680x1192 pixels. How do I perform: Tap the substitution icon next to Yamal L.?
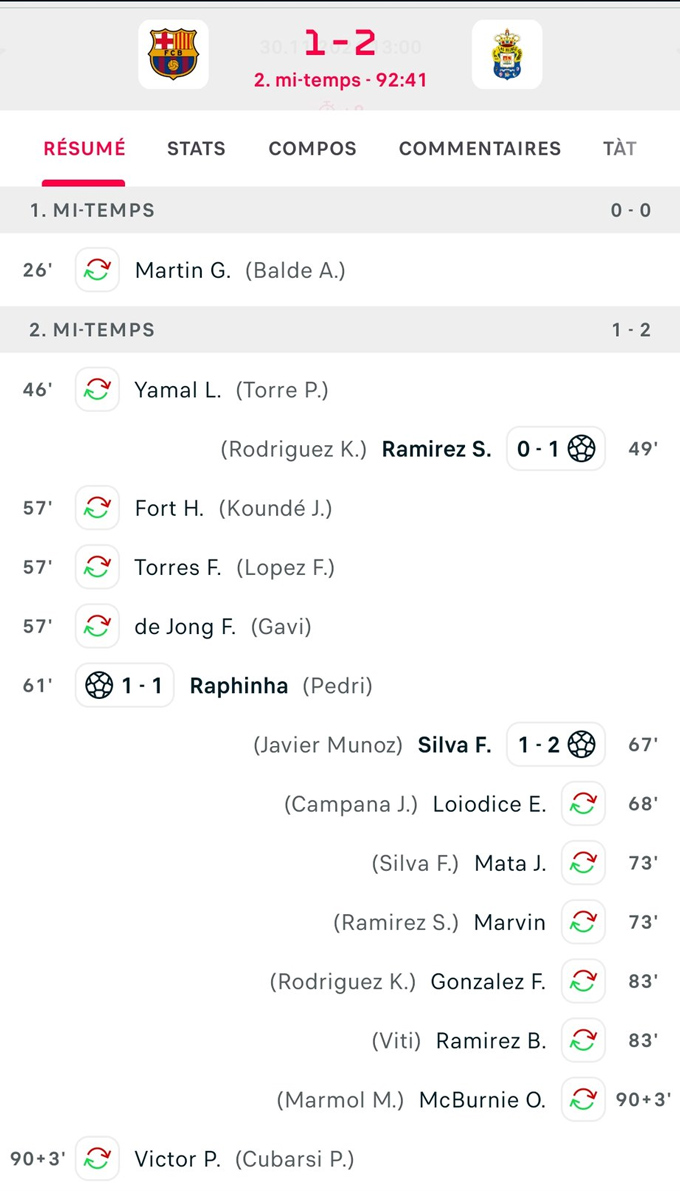[x=97, y=390]
